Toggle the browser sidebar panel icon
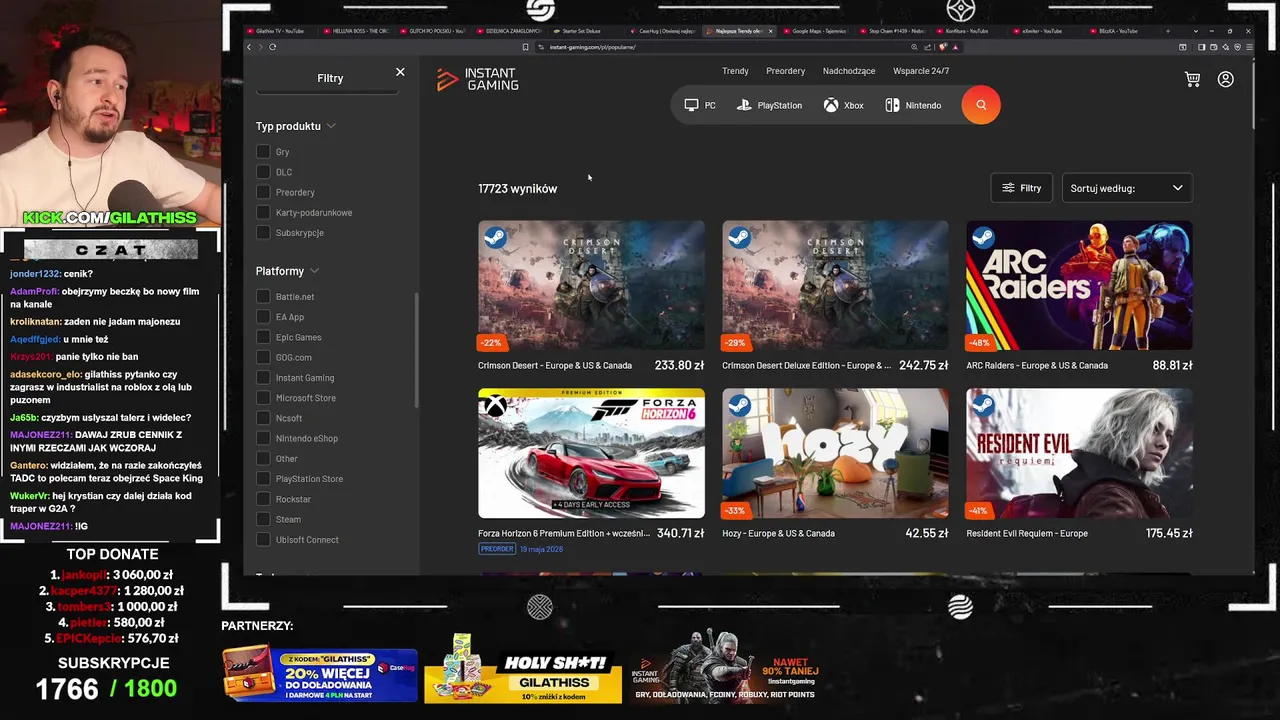The width and height of the screenshot is (1280, 720). click(1202, 47)
